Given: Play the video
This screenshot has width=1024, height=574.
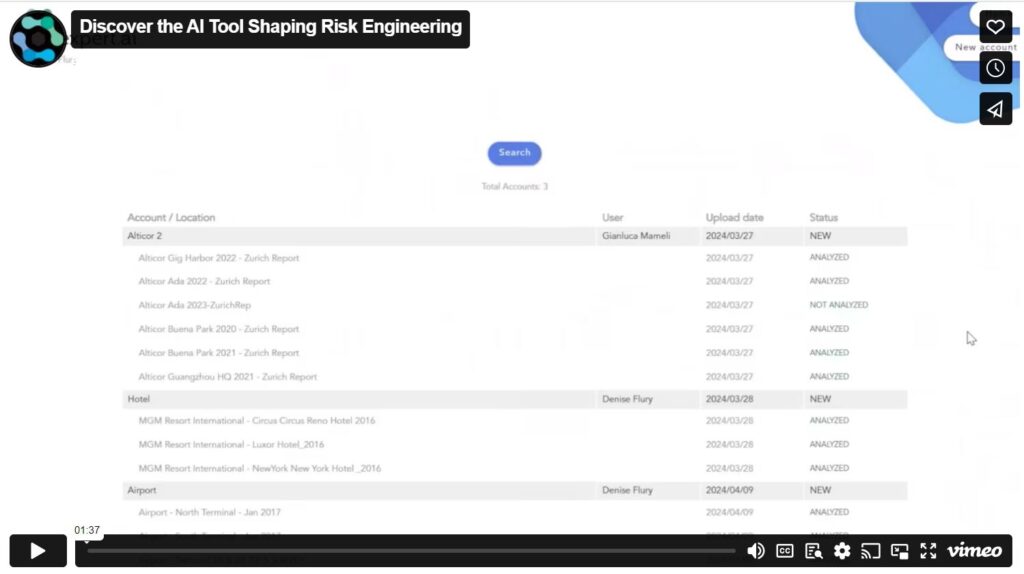Looking at the screenshot, I should (38, 550).
